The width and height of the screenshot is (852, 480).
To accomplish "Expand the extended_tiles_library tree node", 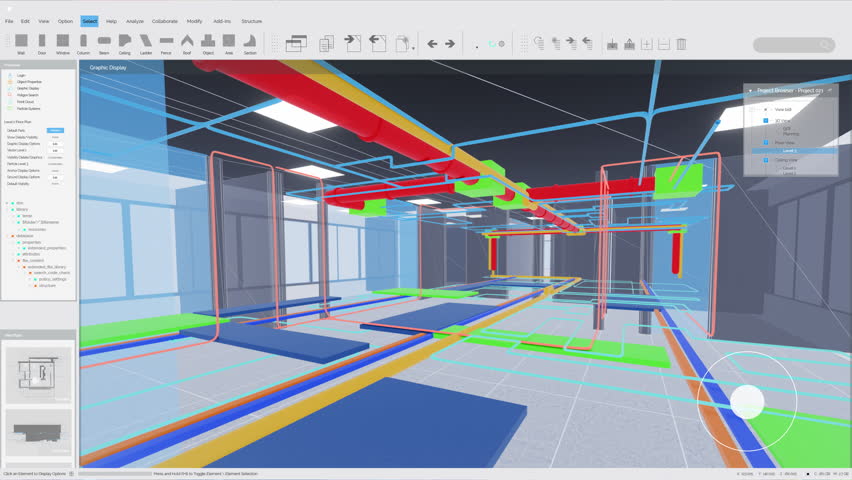I will 21,267.
